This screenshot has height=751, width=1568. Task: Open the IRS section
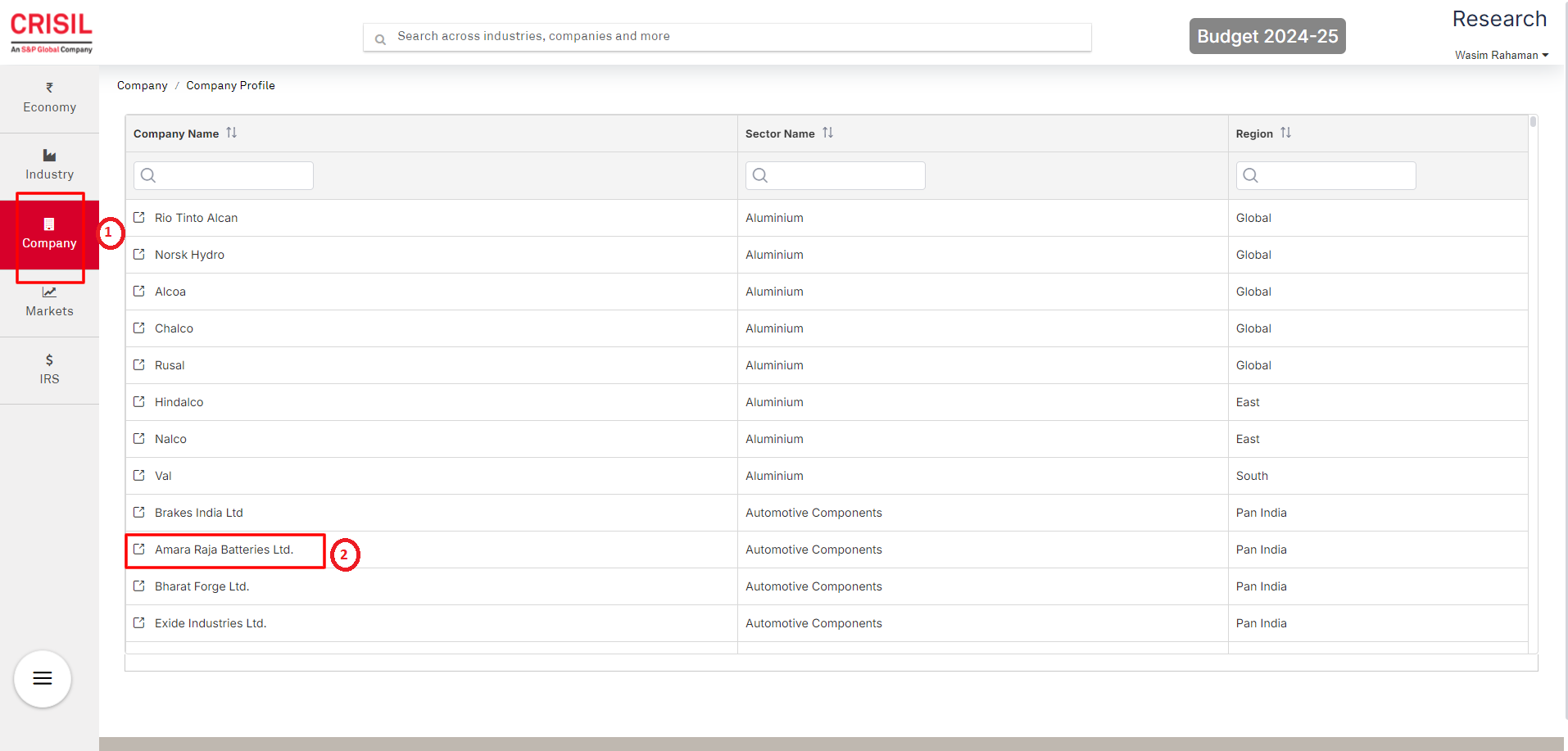(49, 370)
